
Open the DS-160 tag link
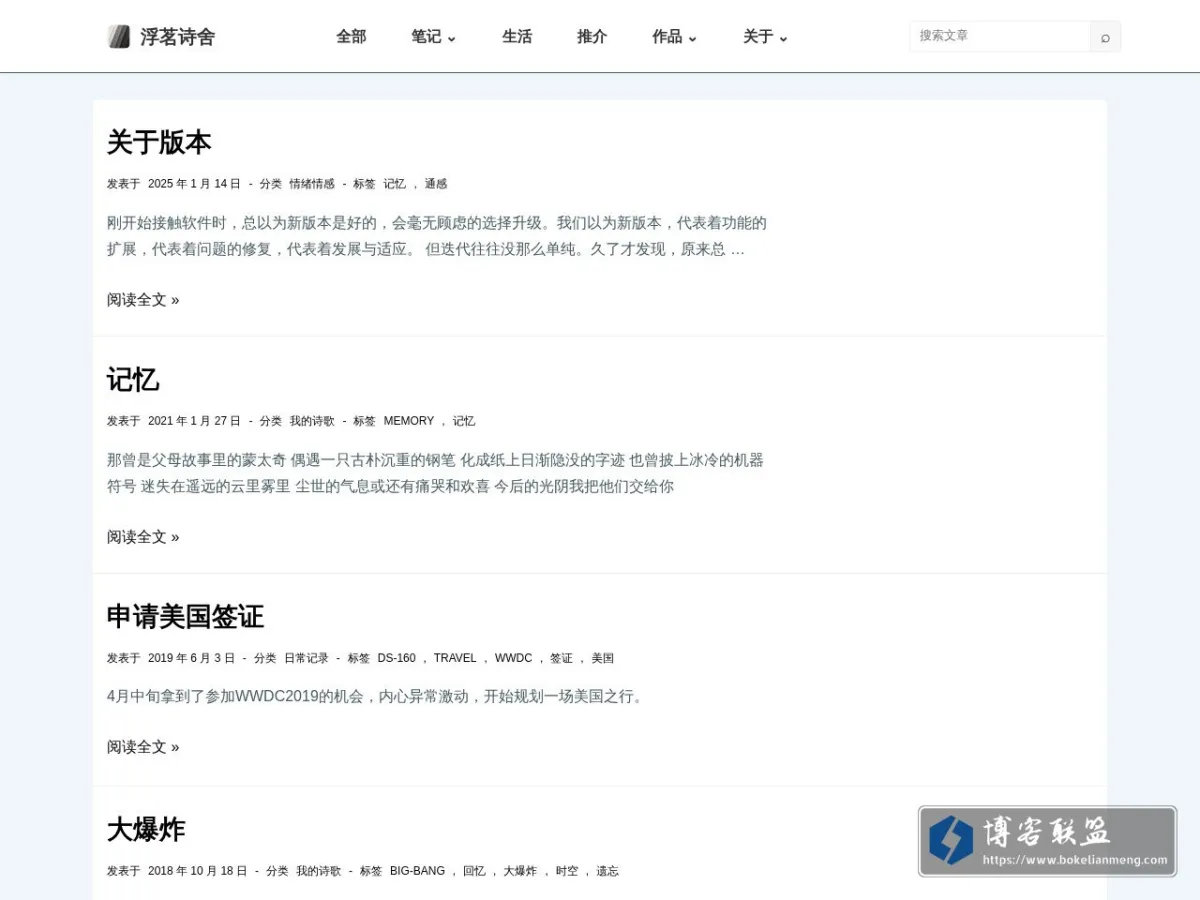point(396,658)
